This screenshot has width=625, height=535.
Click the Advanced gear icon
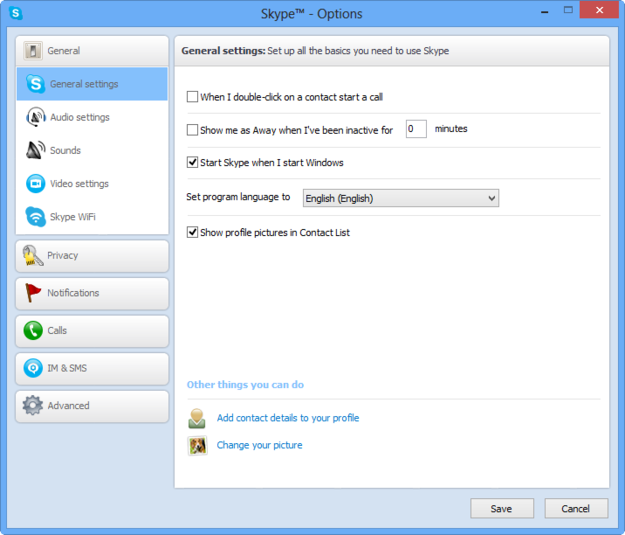33,405
